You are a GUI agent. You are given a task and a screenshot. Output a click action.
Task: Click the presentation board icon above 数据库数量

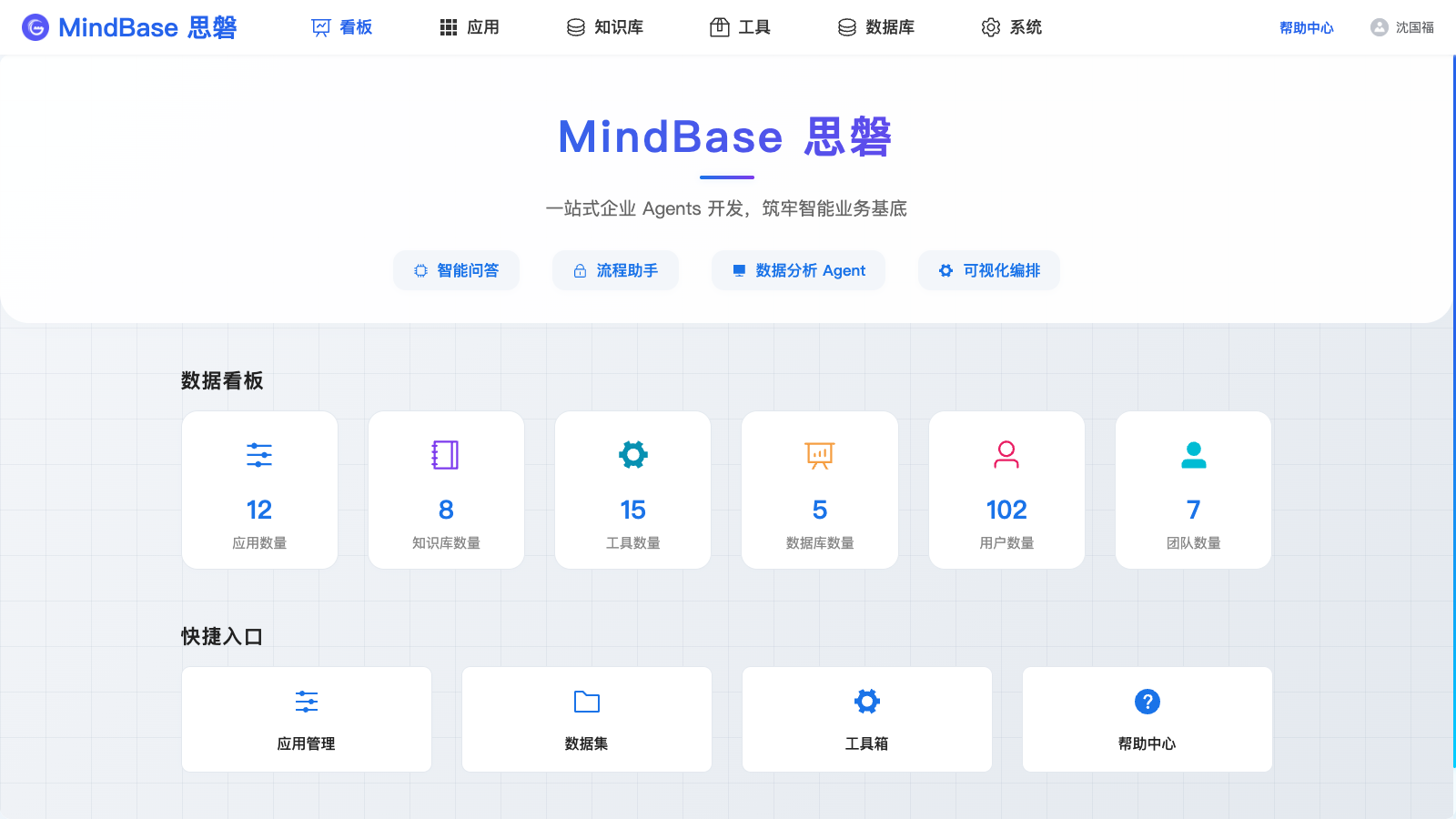click(x=820, y=455)
